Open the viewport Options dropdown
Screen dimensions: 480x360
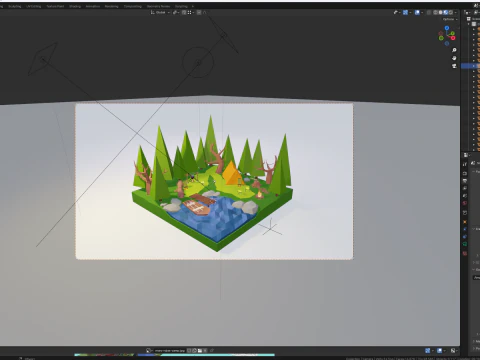(450, 19)
